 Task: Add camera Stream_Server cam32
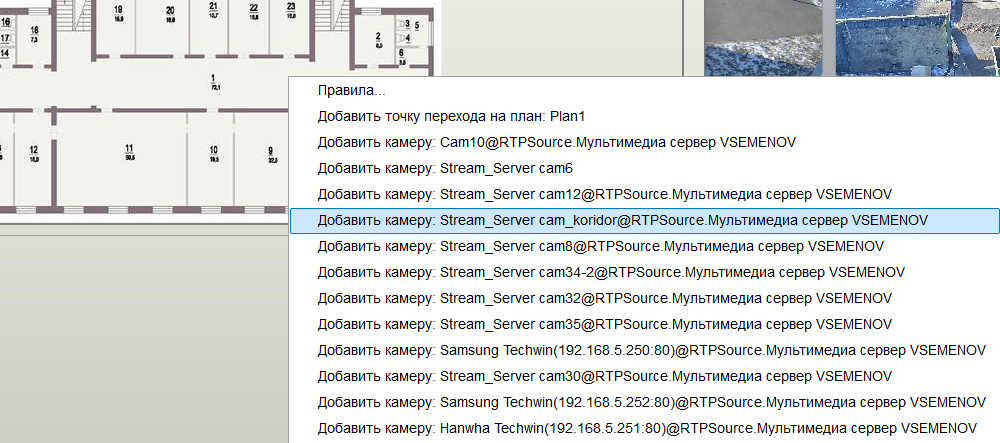pyautogui.click(x=644, y=298)
